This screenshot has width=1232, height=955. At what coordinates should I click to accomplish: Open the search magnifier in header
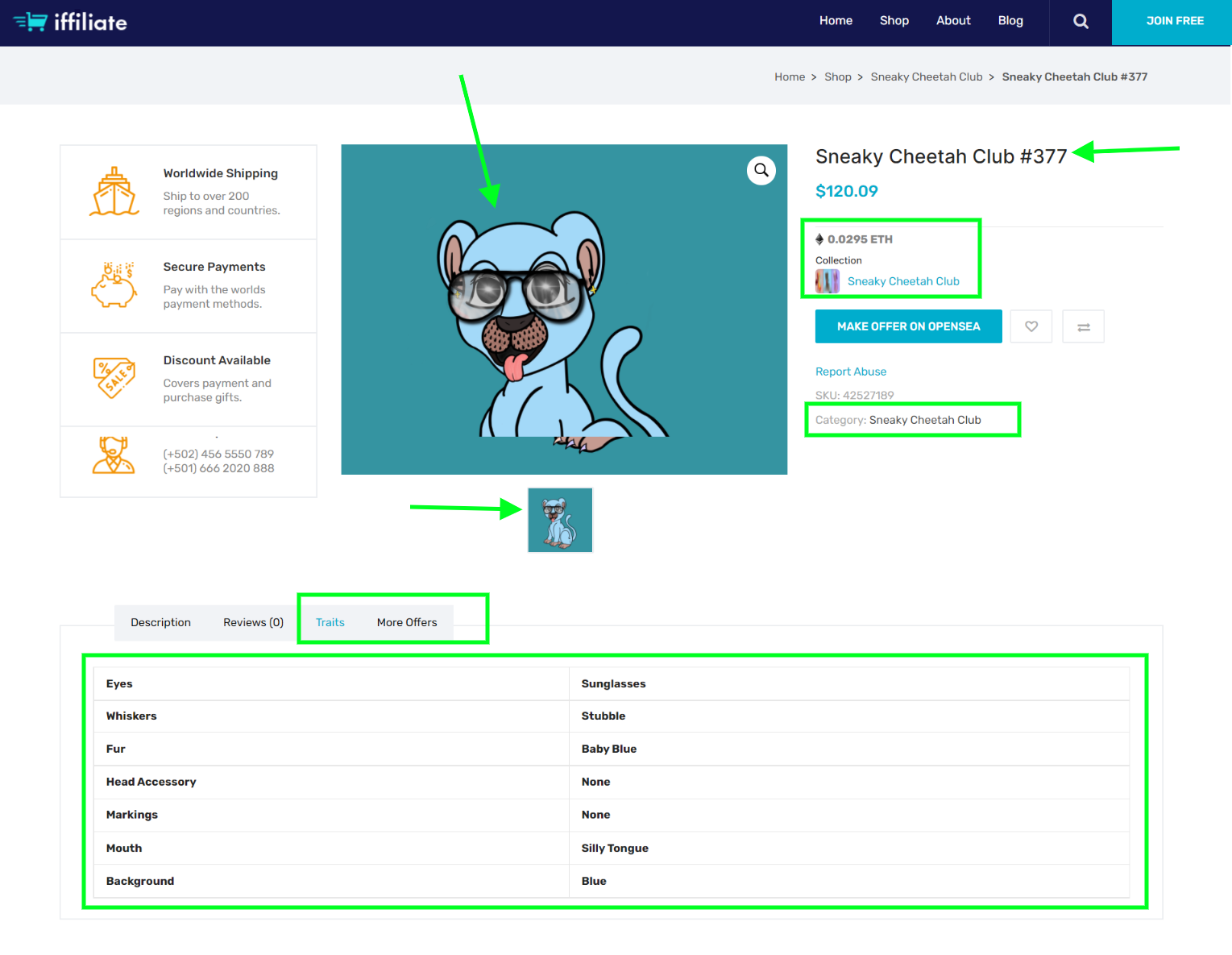(1081, 22)
